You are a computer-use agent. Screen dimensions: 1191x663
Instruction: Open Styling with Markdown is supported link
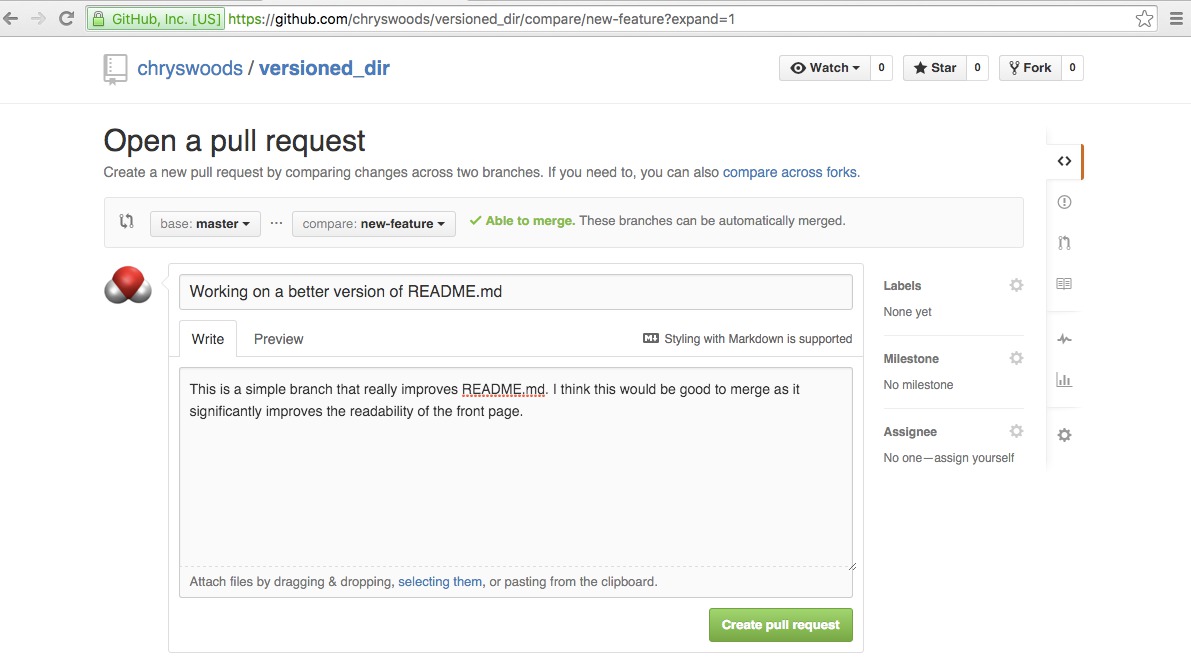(758, 339)
